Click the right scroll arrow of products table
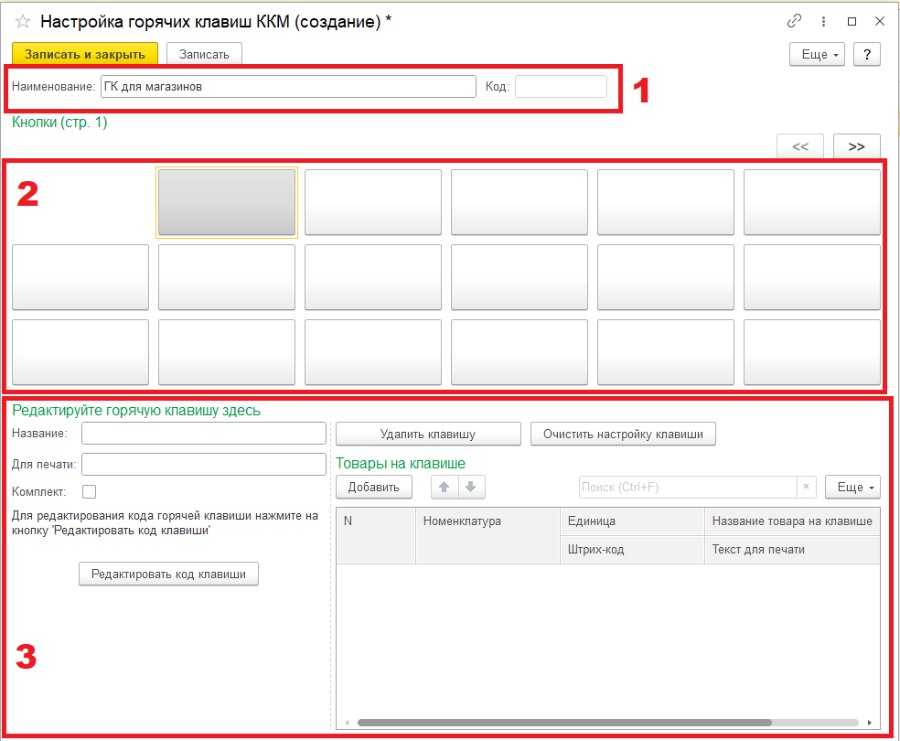Viewport: 900px width, 741px height. click(870, 723)
